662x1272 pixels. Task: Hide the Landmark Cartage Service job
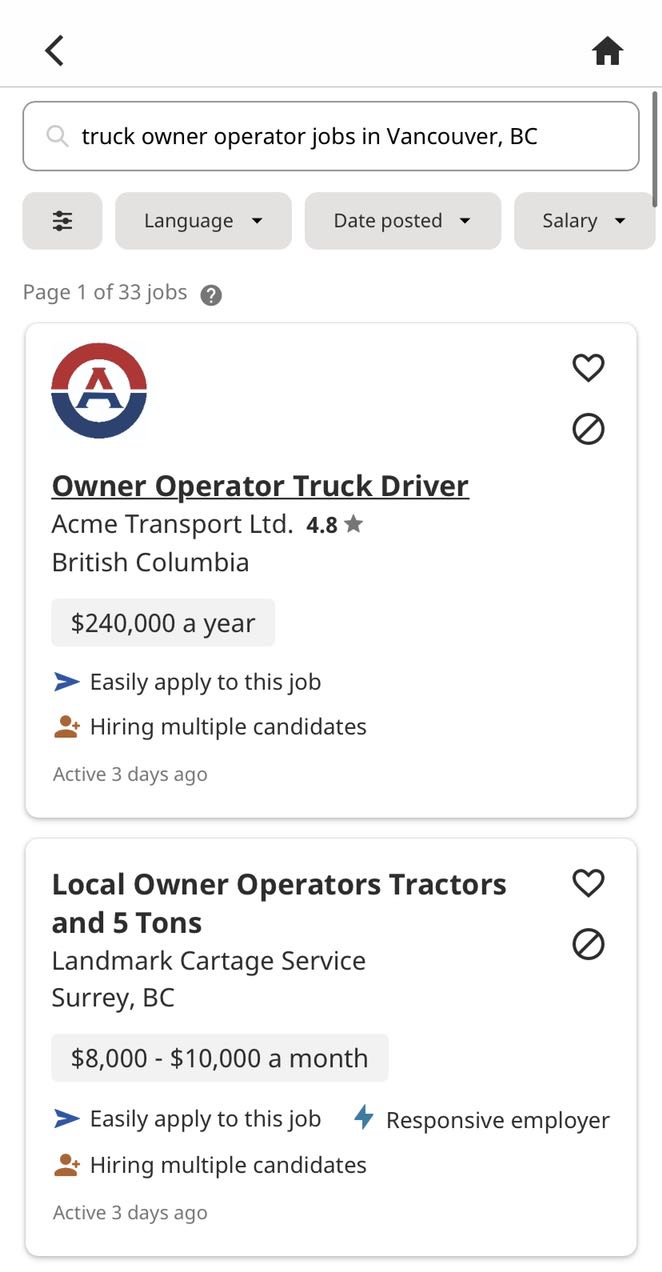pyautogui.click(x=588, y=944)
